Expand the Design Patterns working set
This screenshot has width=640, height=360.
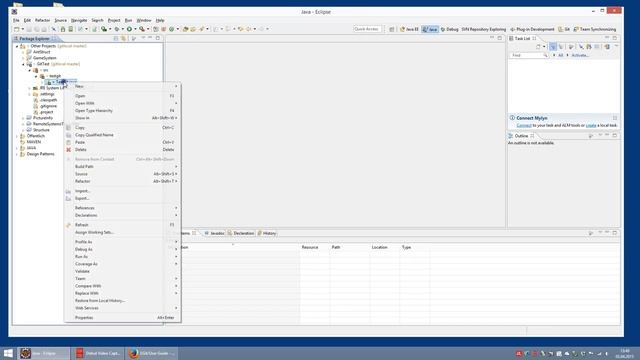pyautogui.click(x=17, y=154)
